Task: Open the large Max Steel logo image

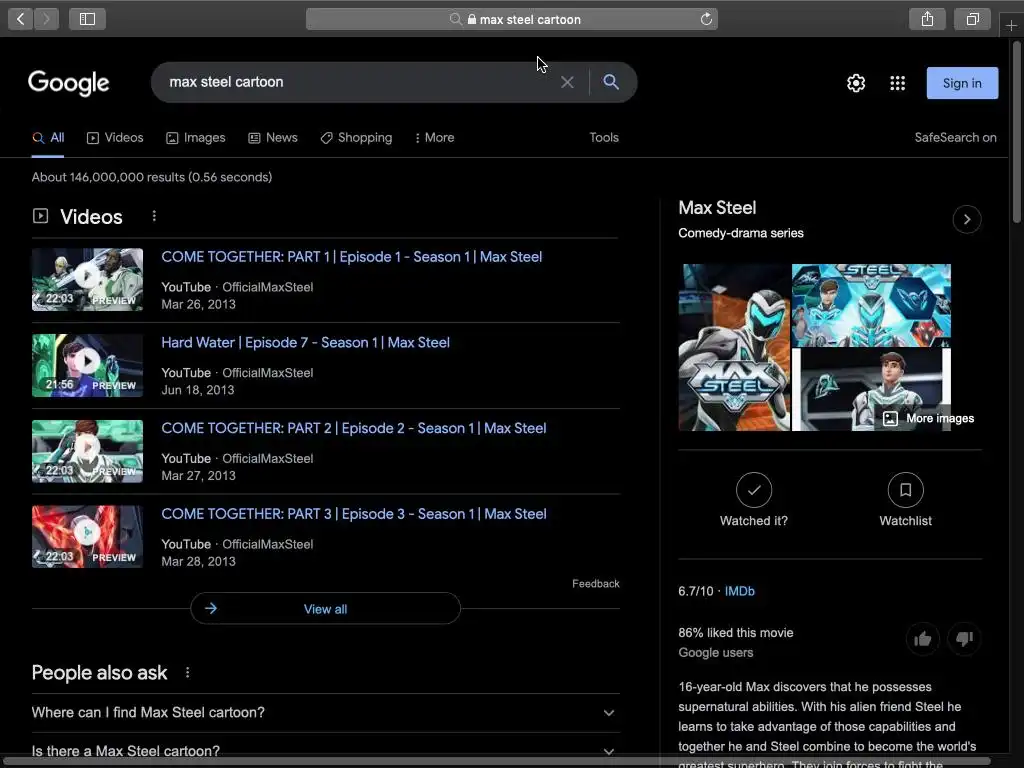Action: (x=734, y=347)
